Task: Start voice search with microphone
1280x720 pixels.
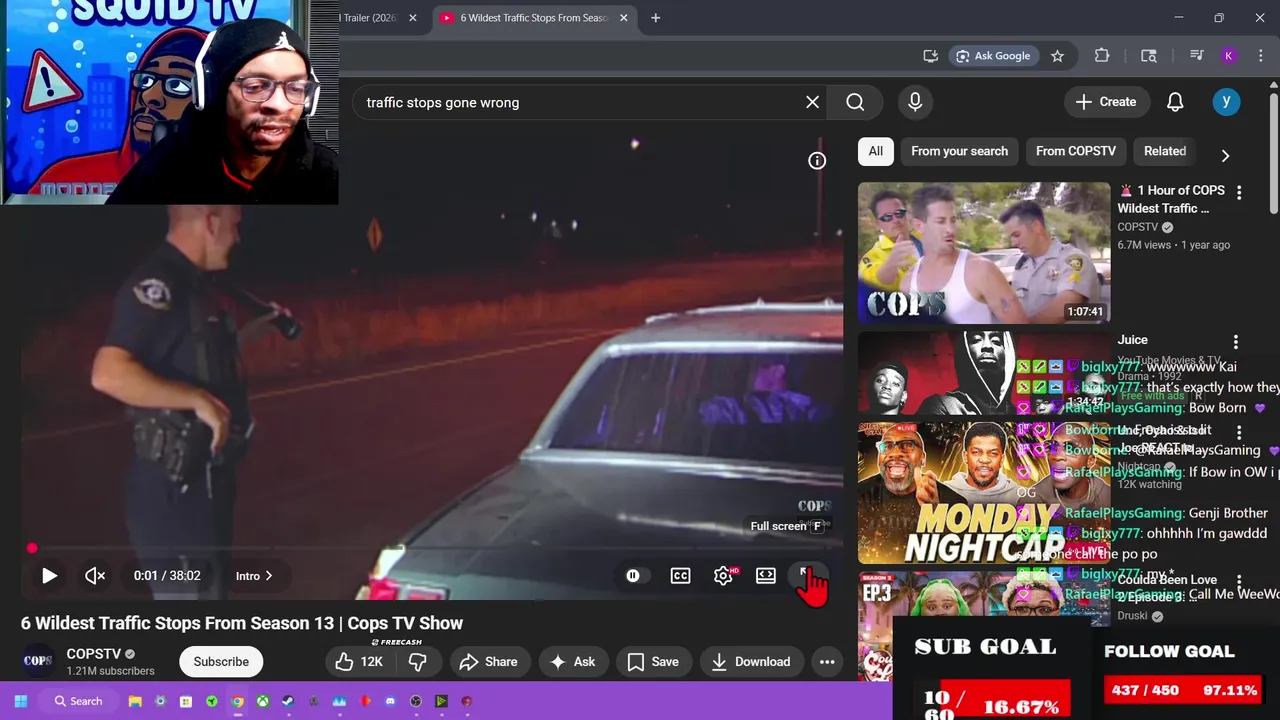Action: 915,102
